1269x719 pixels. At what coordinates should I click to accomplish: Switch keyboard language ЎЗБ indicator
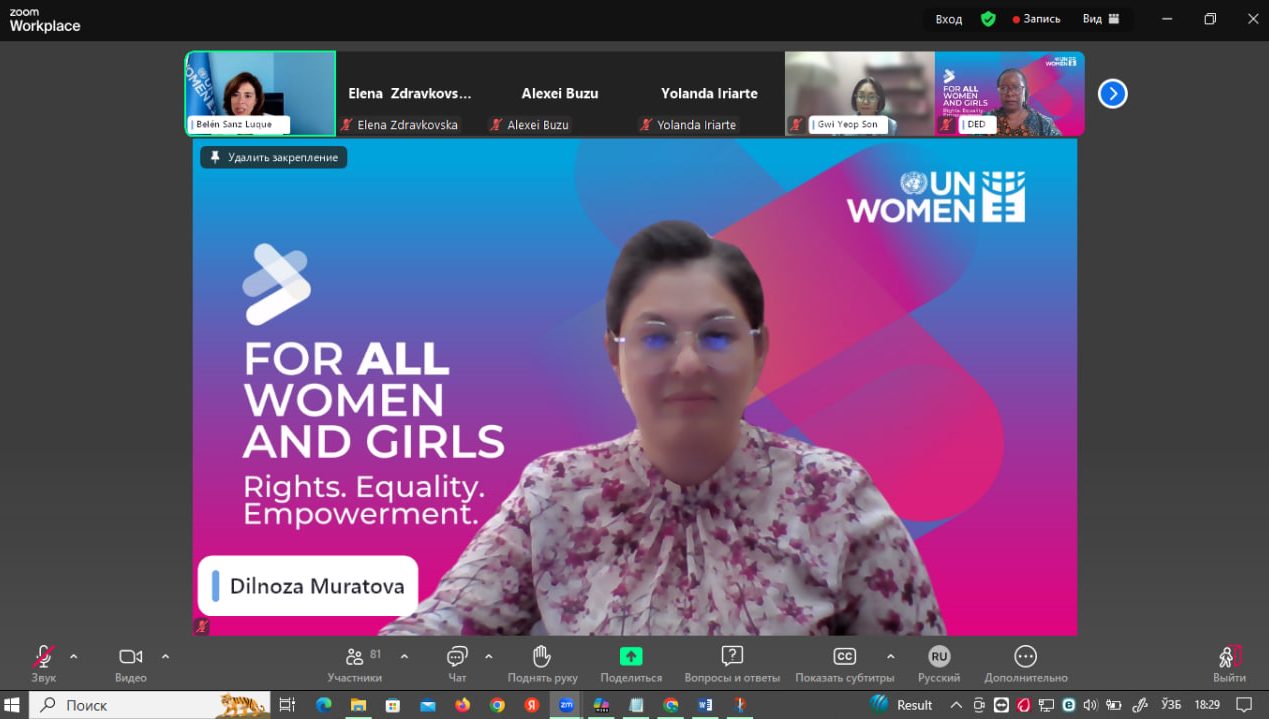[x=1171, y=705]
